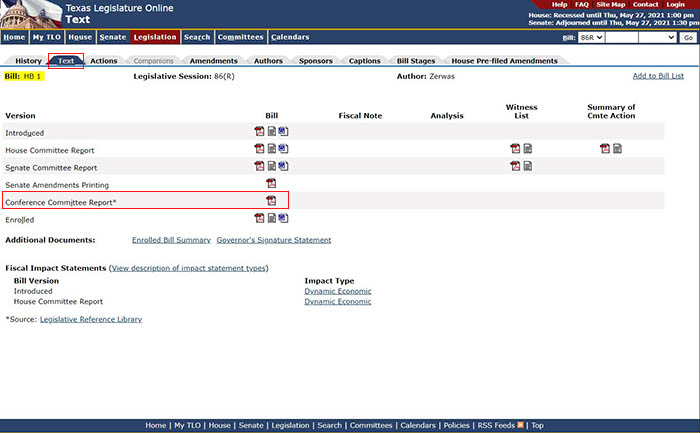Open the Legislative Reference Library link
This screenshot has width=700, height=433.
pos(90,319)
